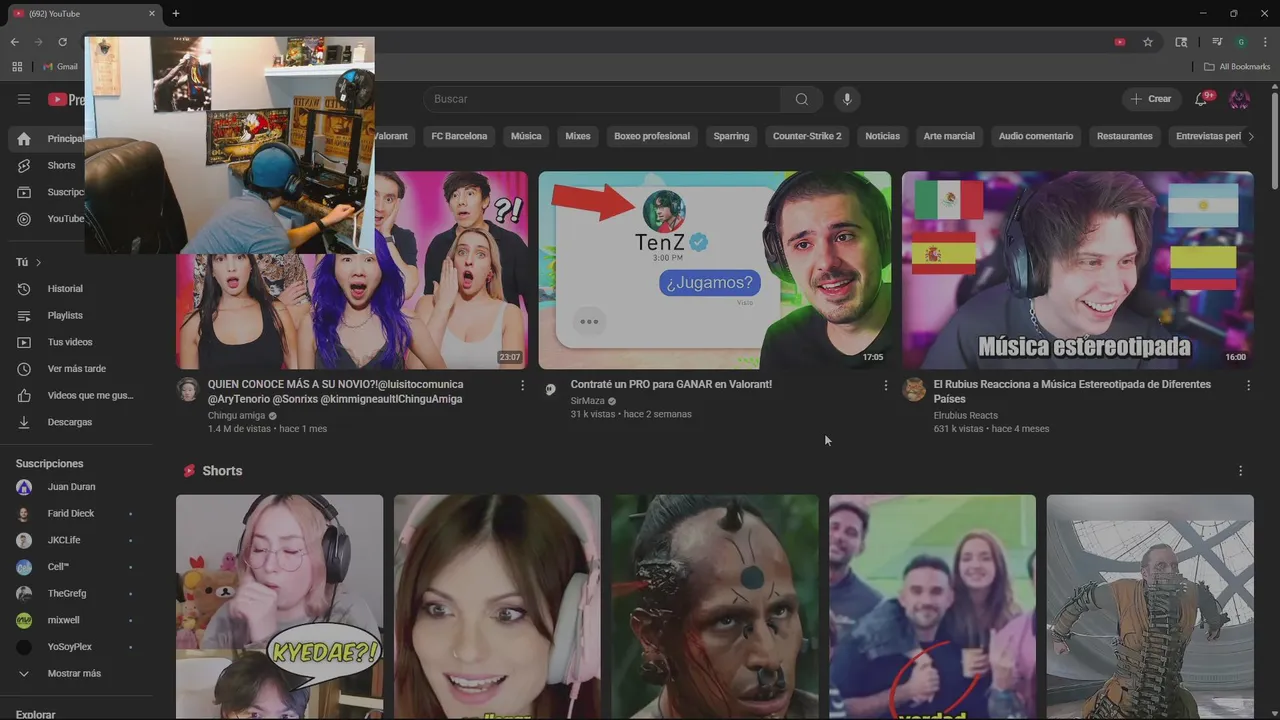Click the browser back arrow
This screenshot has width=1280, height=720.
click(x=14, y=42)
